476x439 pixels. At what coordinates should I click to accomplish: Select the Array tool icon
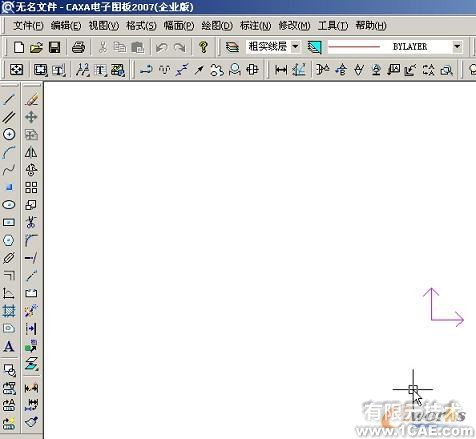point(31,187)
